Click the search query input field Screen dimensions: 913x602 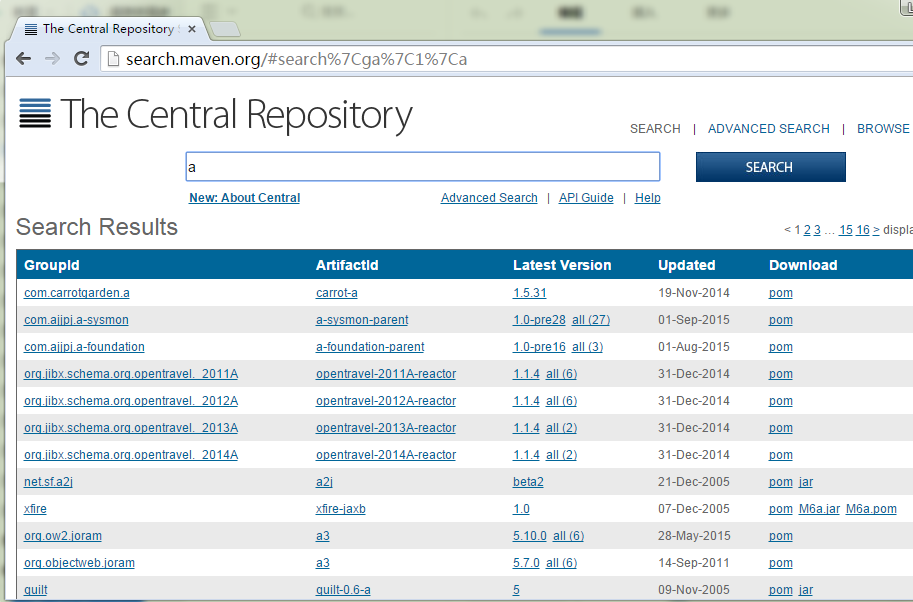422,167
